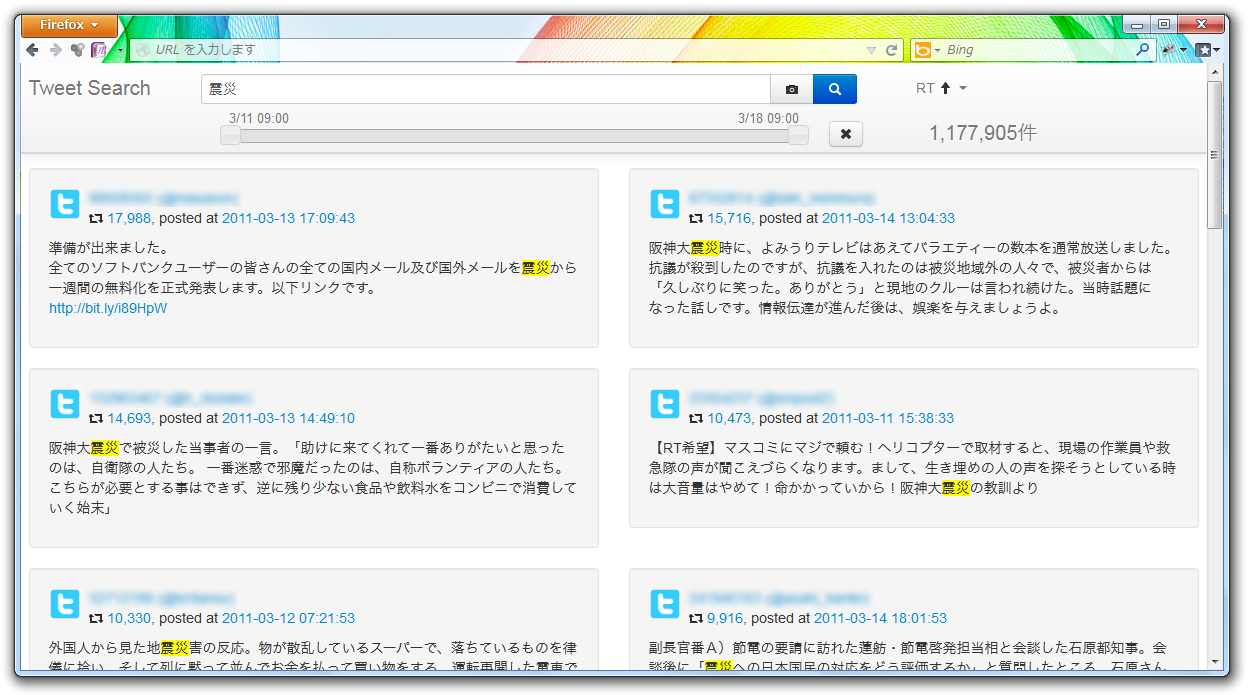Screen dimensions: 1248x695
Task: Click the 1,177,905件 result count
Action: coord(983,133)
